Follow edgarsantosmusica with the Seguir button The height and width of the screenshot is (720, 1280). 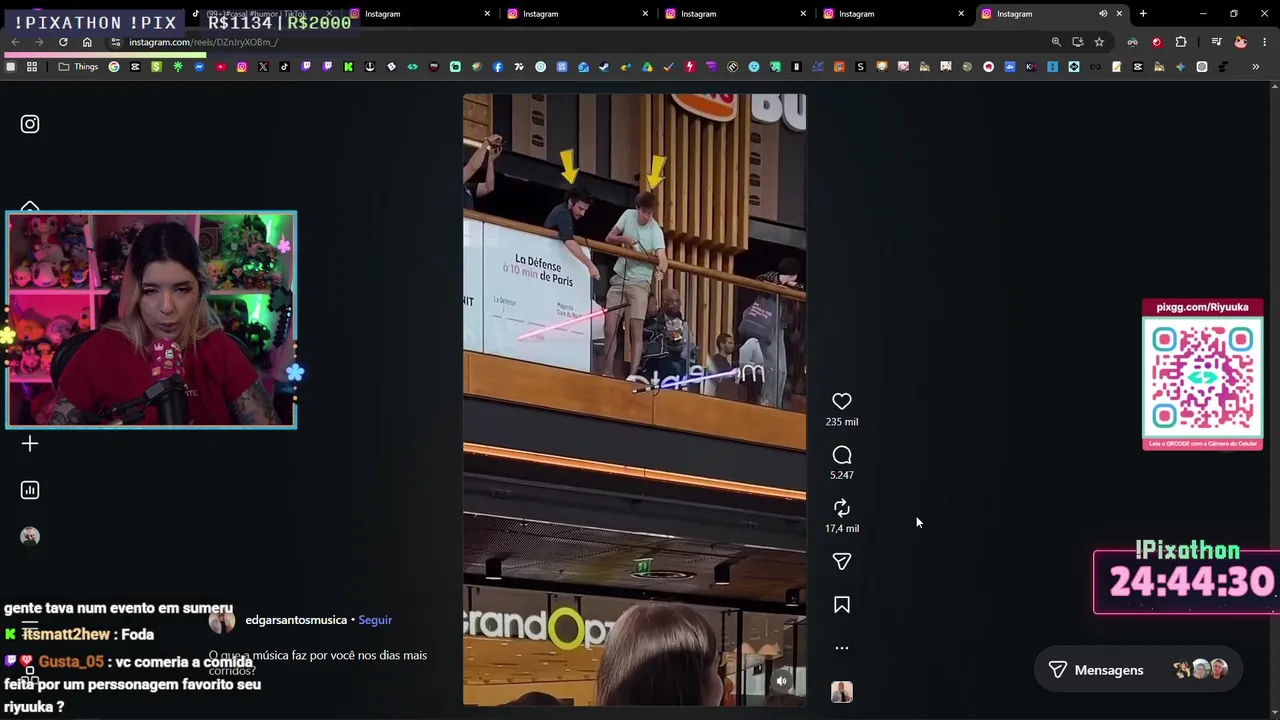pyautogui.click(x=375, y=620)
